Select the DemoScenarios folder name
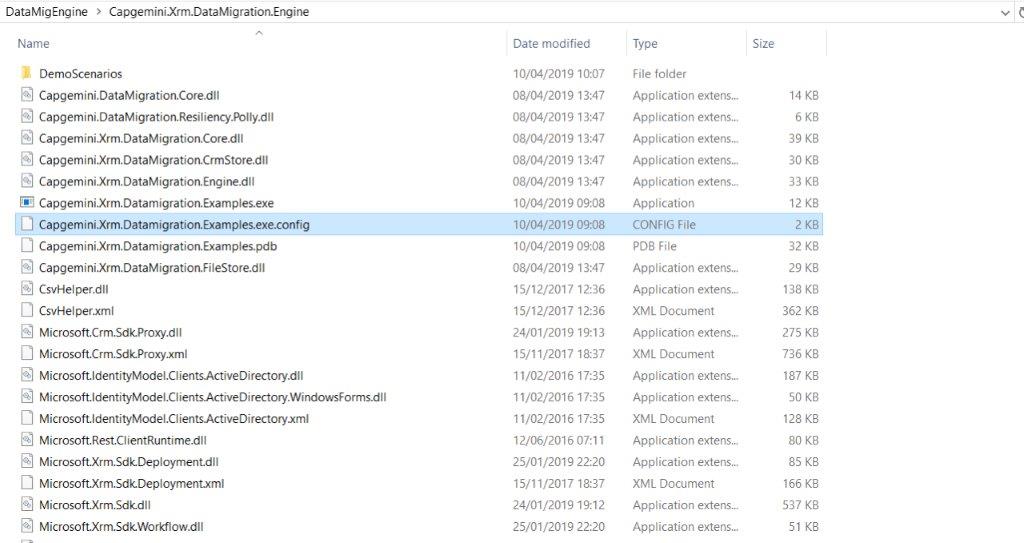This screenshot has height=543, width=1024. [x=80, y=74]
